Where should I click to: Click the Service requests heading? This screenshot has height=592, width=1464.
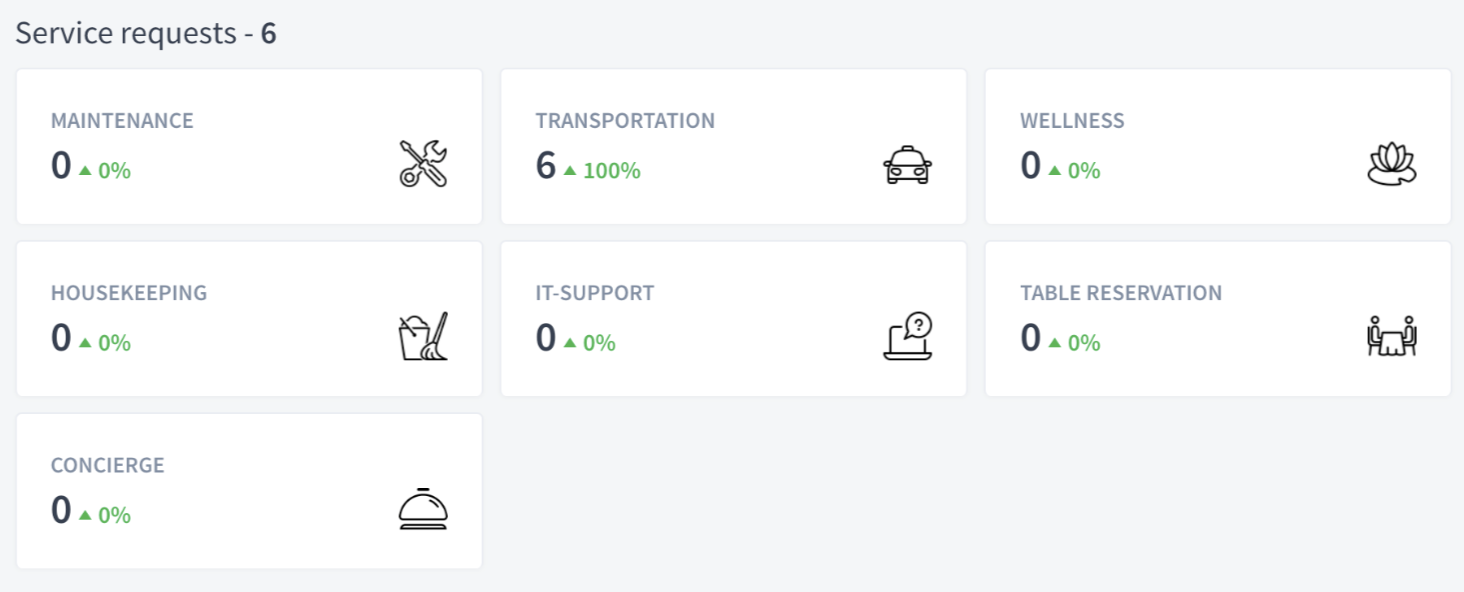tap(146, 33)
